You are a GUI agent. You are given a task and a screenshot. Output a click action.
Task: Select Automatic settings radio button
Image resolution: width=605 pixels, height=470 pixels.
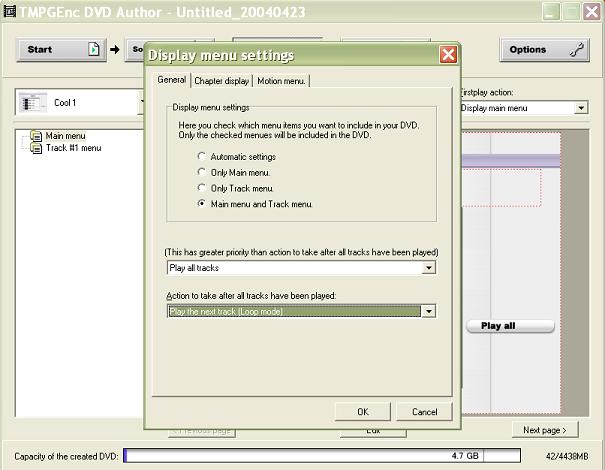pos(201,156)
